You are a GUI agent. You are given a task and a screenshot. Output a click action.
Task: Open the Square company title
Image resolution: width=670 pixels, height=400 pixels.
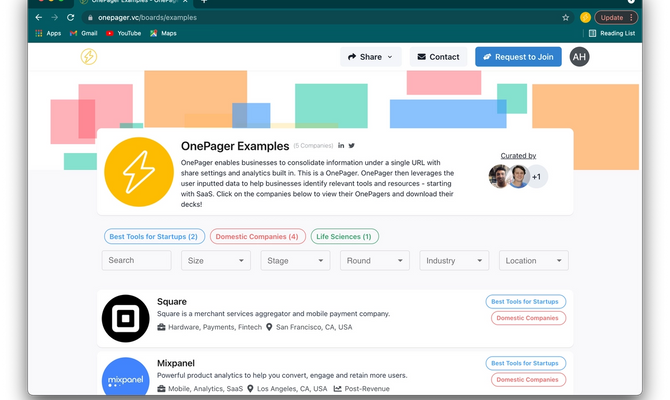point(172,302)
